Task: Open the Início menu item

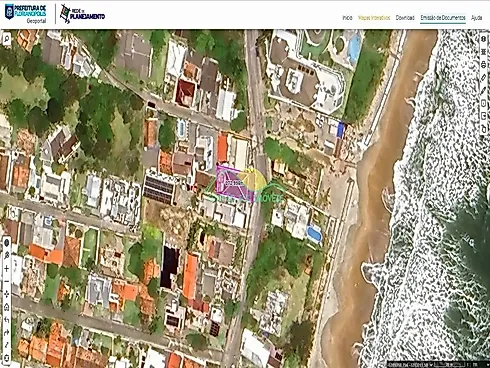Action: coord(347,18)
